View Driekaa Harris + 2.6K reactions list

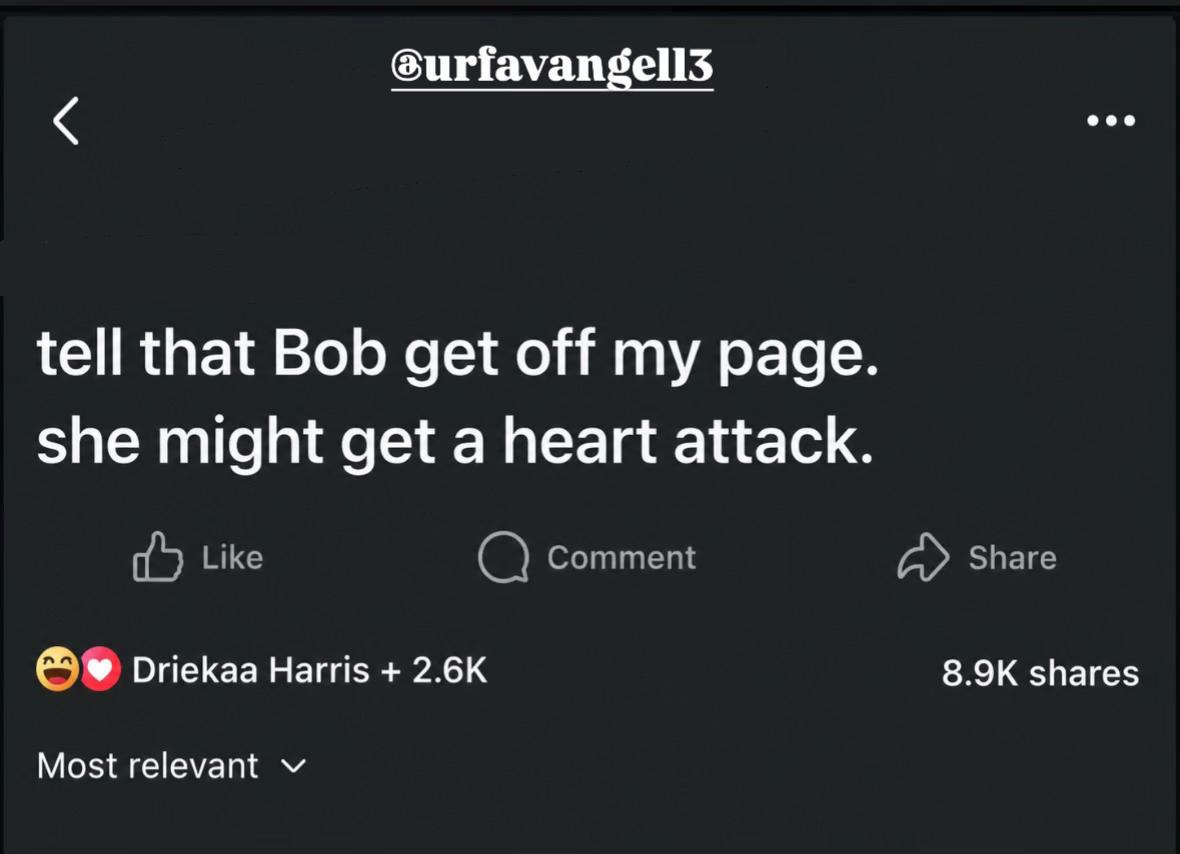click(262, 670)
